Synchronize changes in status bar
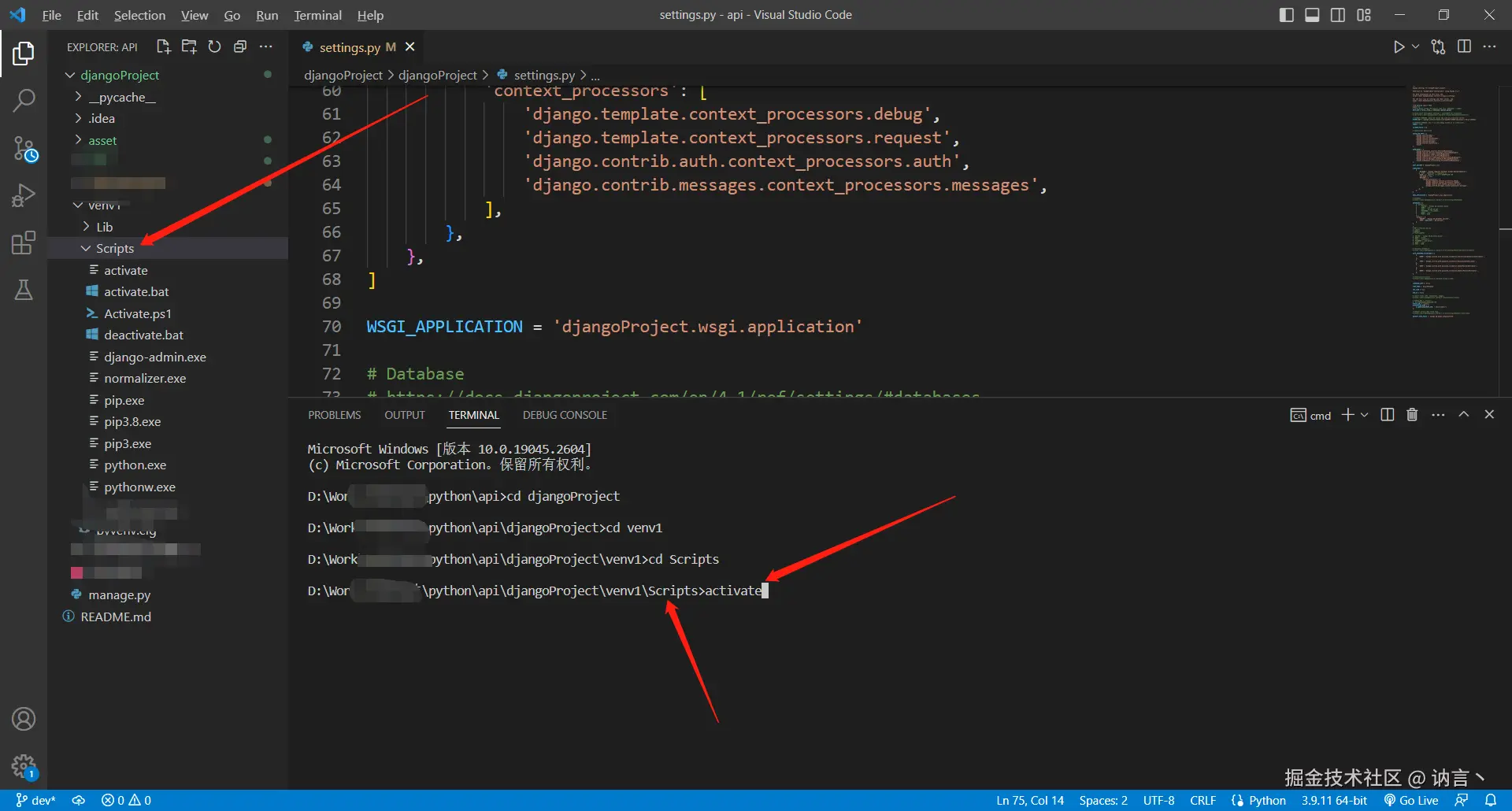Screen dimensions: 1512x811 [x=79, y=800]
